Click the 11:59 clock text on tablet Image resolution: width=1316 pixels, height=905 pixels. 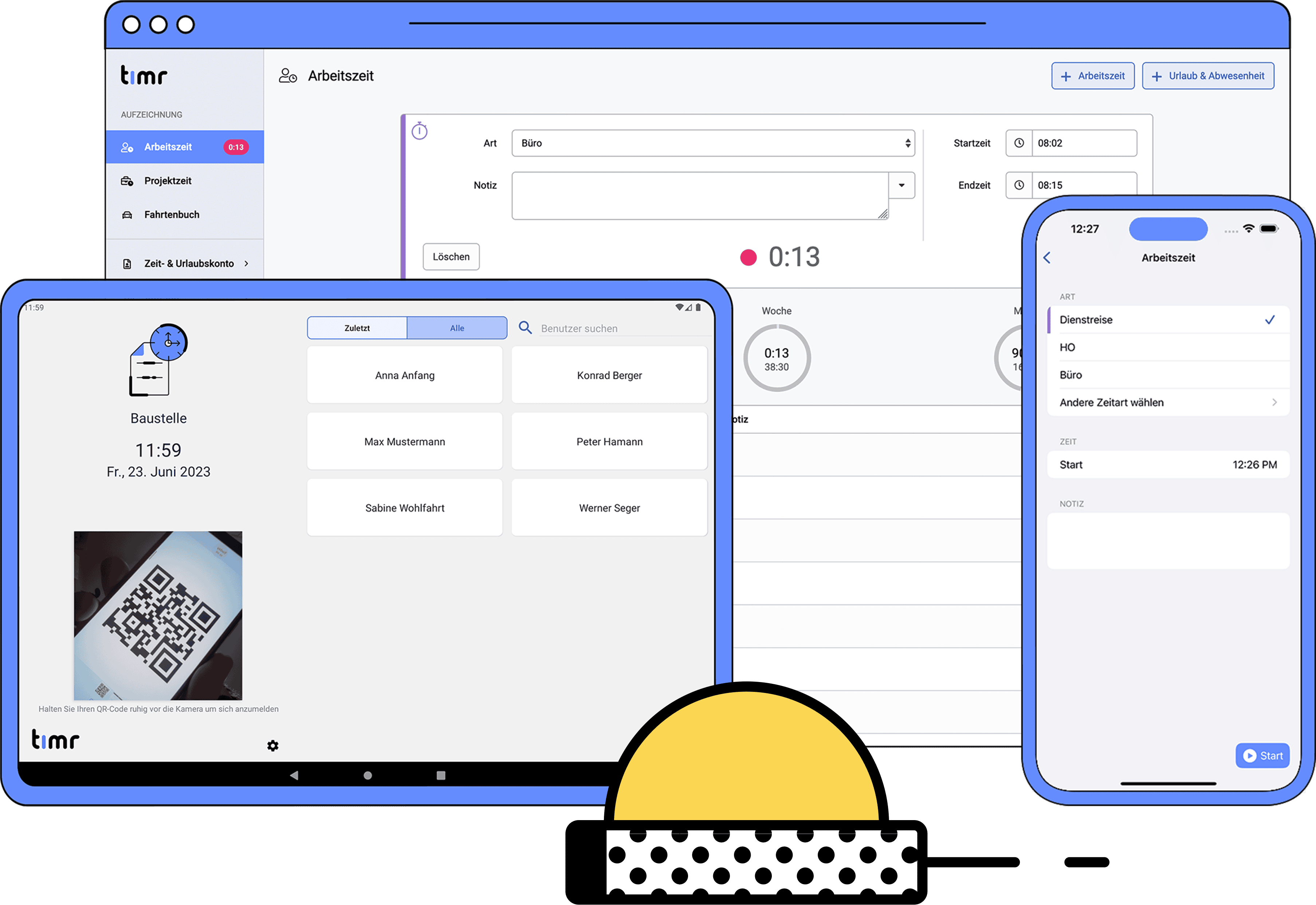[x=158, y=450]
